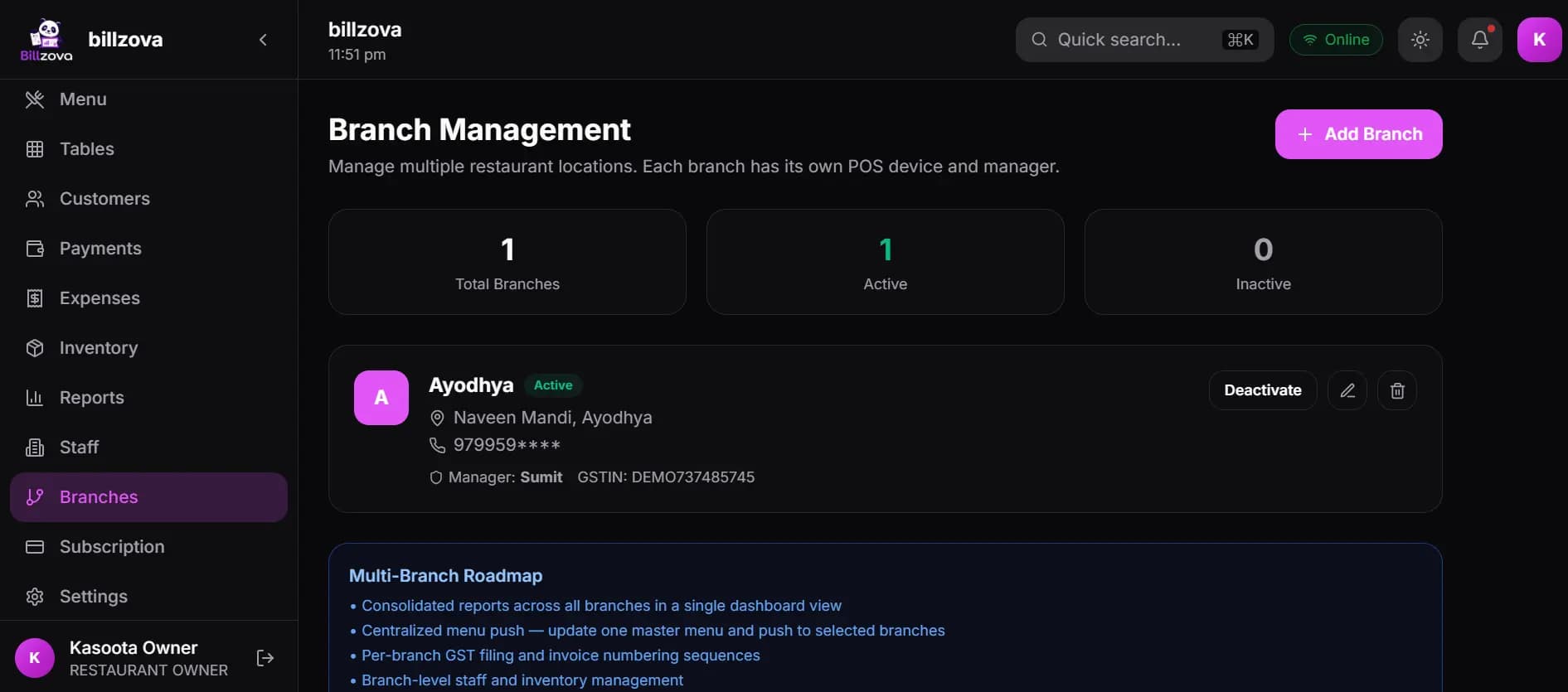Collapse the sidebar with the chevron
The width and height of the screenshot is (1568, 692).
pyautogui.click(x=263, y=40)
